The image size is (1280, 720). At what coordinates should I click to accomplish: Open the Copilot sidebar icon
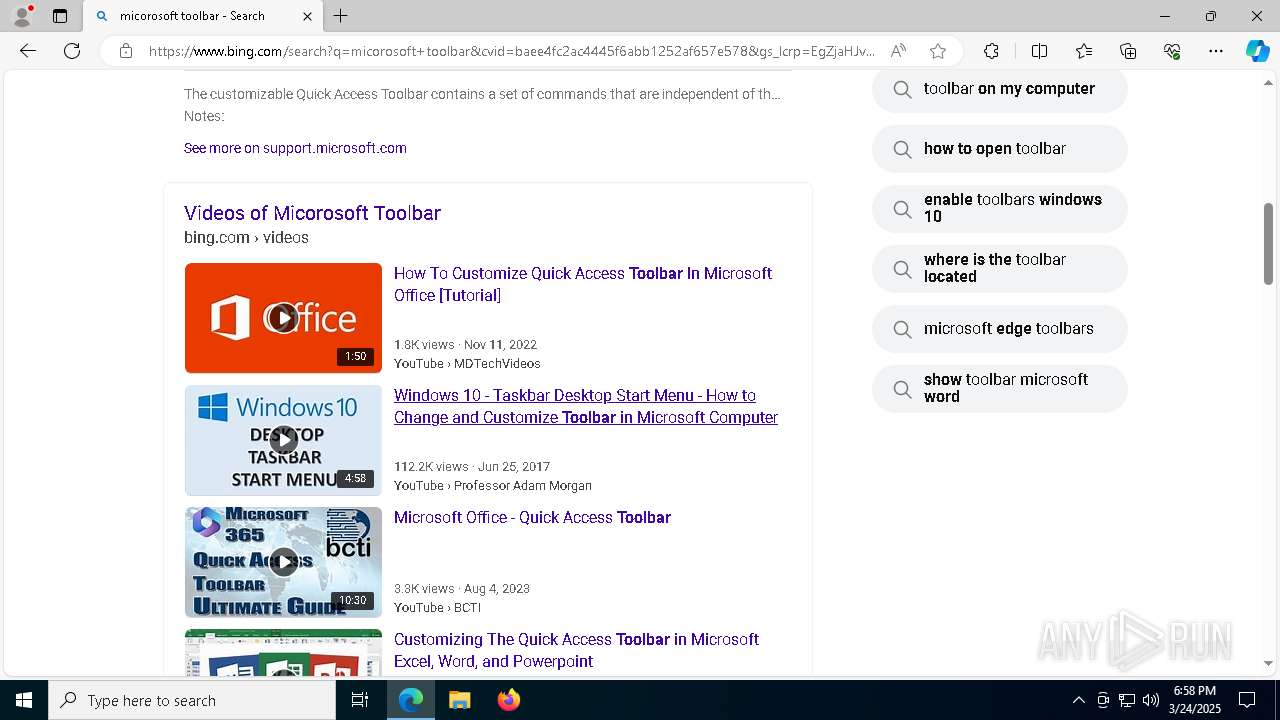click(x=1257, y=51)
